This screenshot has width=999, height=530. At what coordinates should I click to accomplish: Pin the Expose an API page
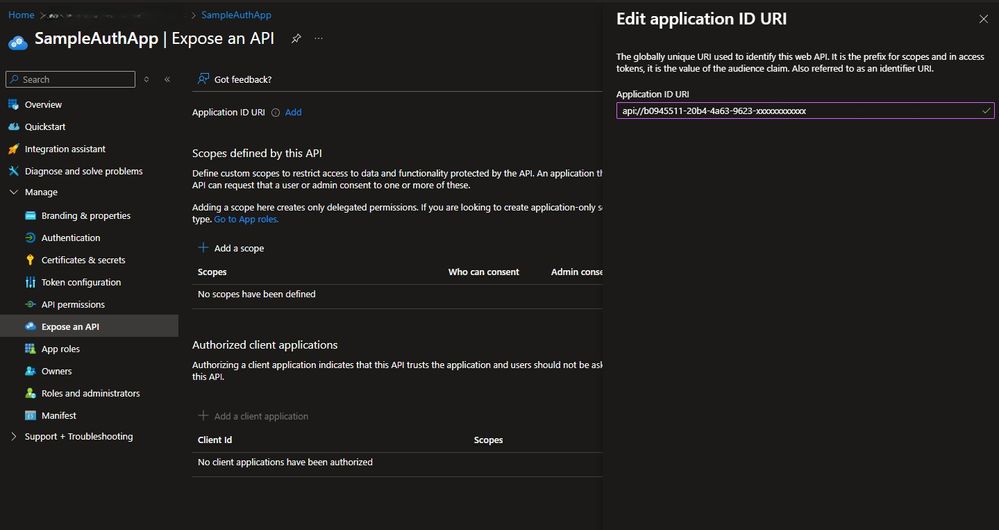[296, 39]
